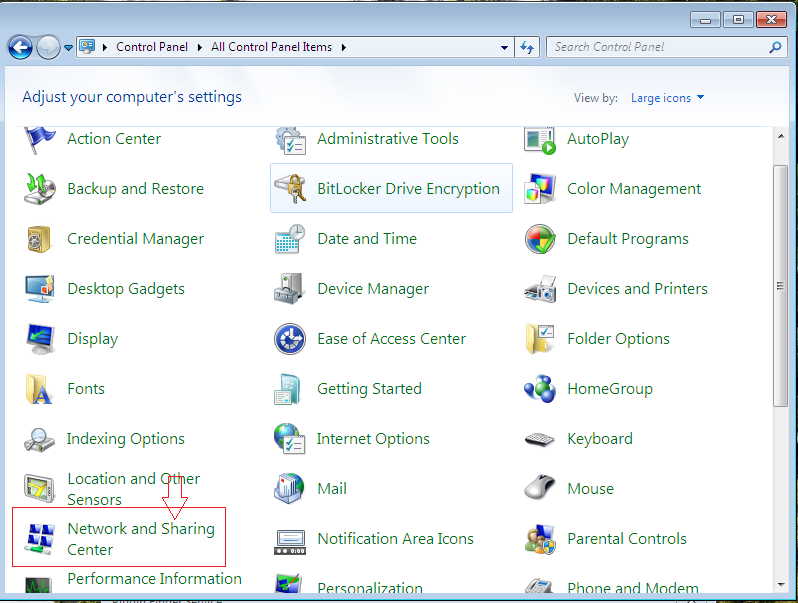Open the Indexing Options magnifier icon

[x=39, y=440]
